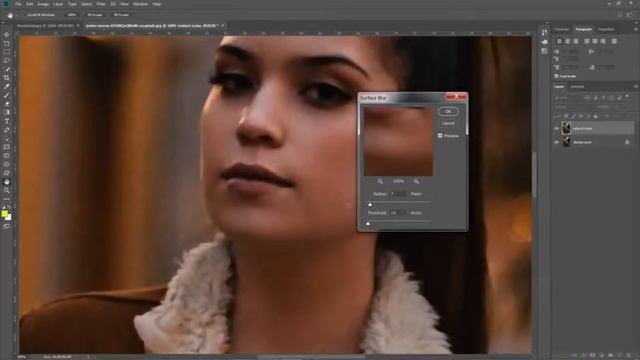Open the Edit Toolbar three-dots menu

coord(7,199)
